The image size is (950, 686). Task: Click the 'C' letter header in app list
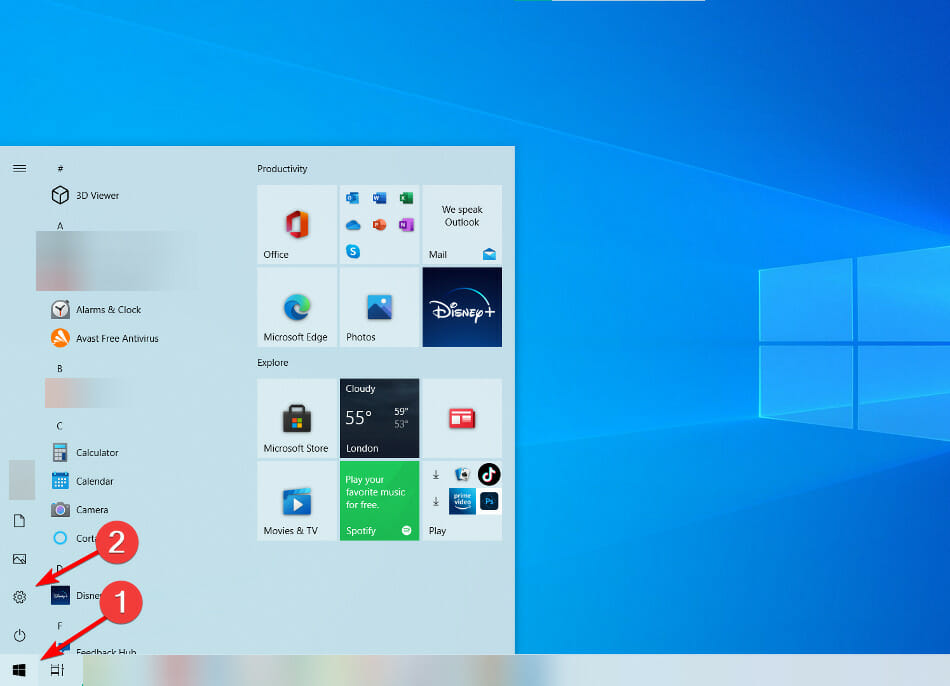pos(59,425)
